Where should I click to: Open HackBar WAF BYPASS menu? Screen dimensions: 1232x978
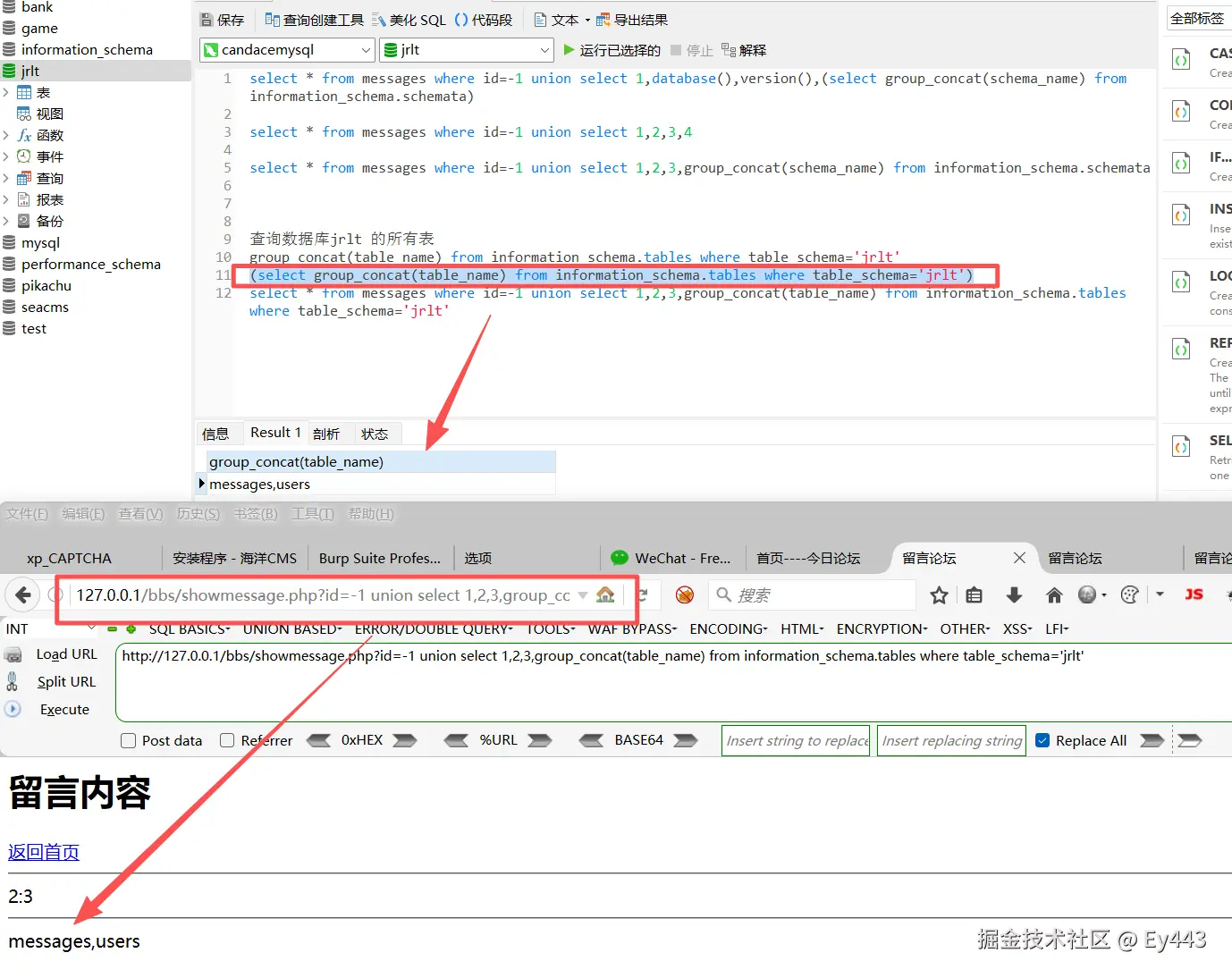point(632,629)
